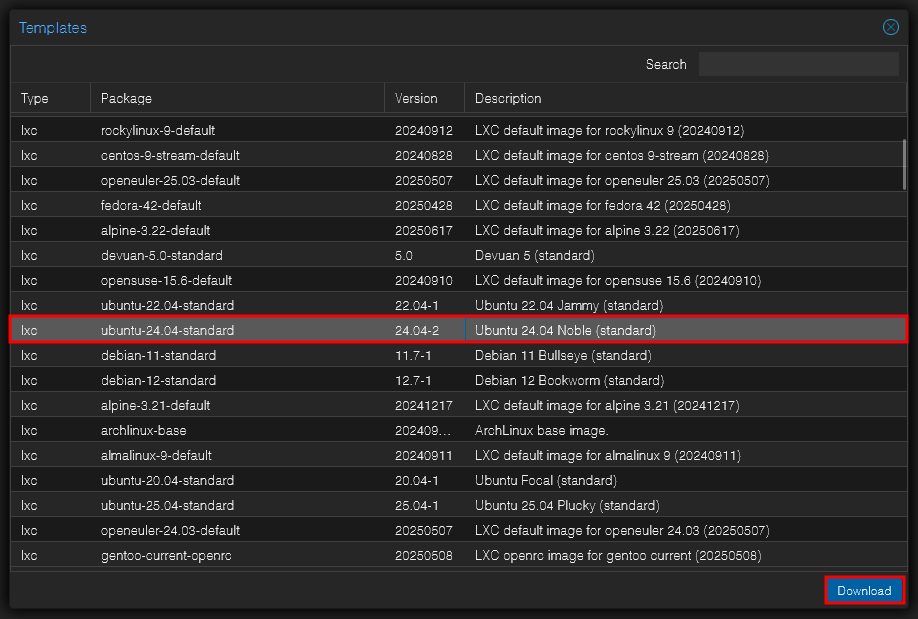Click version 20240828 cell
Viewport: 918px width, 619px height.
coord(424,156)
